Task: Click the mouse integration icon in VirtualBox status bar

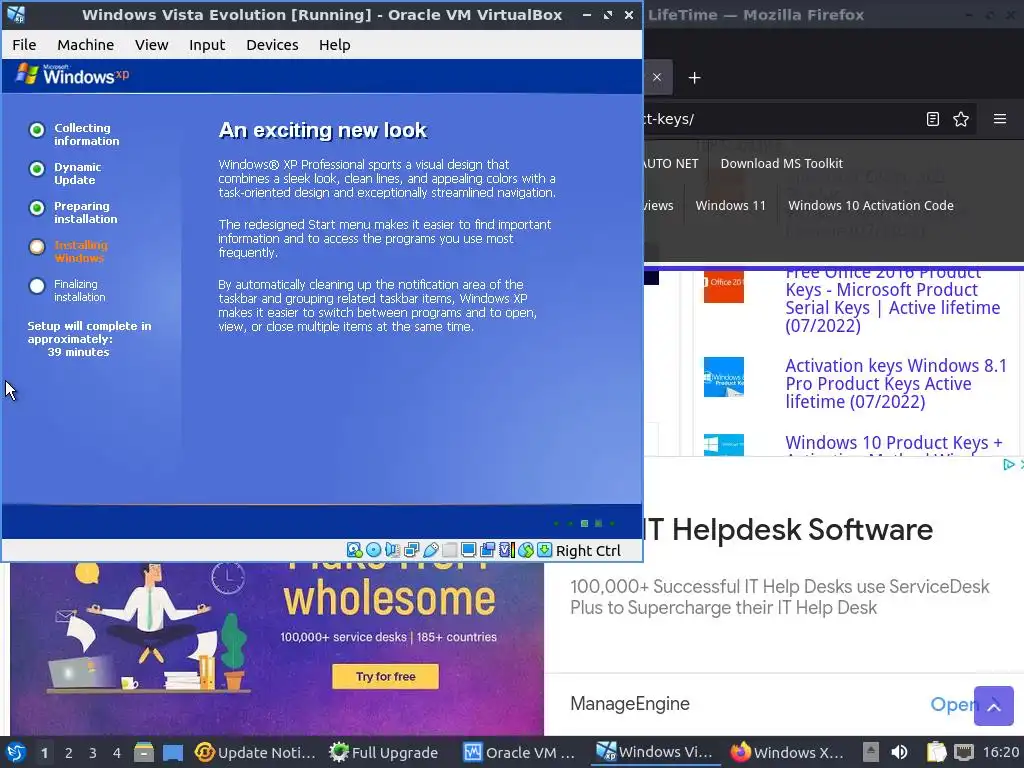Action: (x=526, y=550)
